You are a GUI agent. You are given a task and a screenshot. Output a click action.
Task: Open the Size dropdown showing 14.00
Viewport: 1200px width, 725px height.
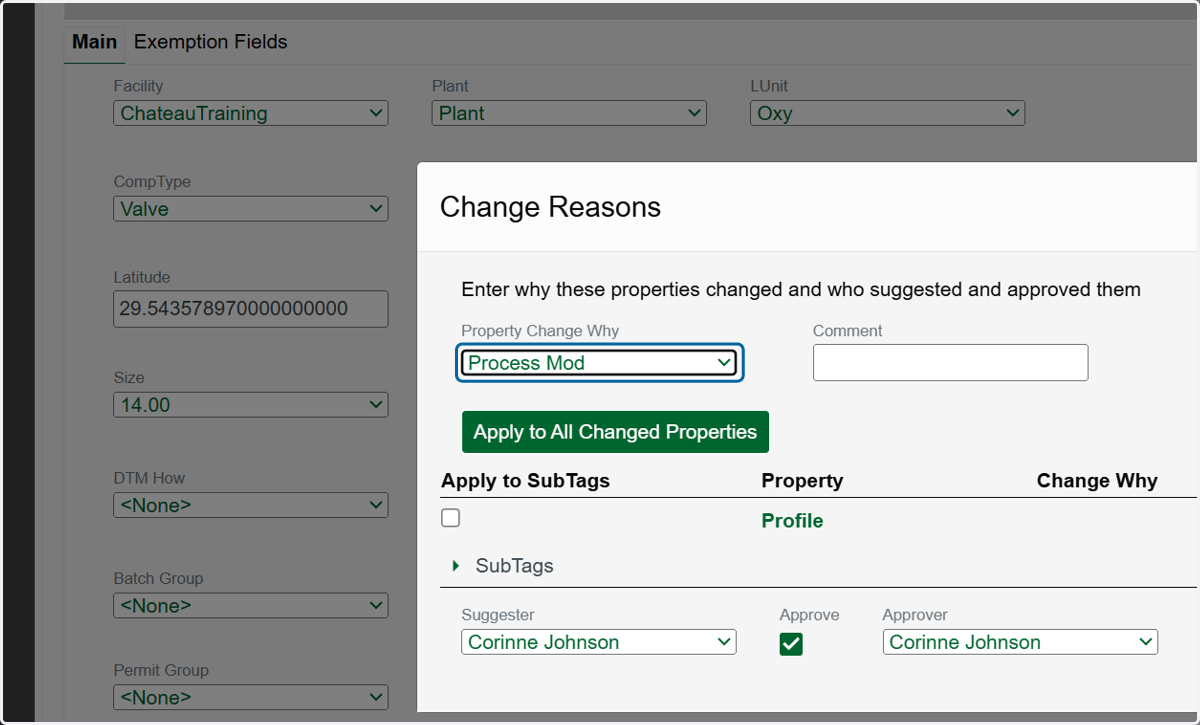[x=251, y=405]
